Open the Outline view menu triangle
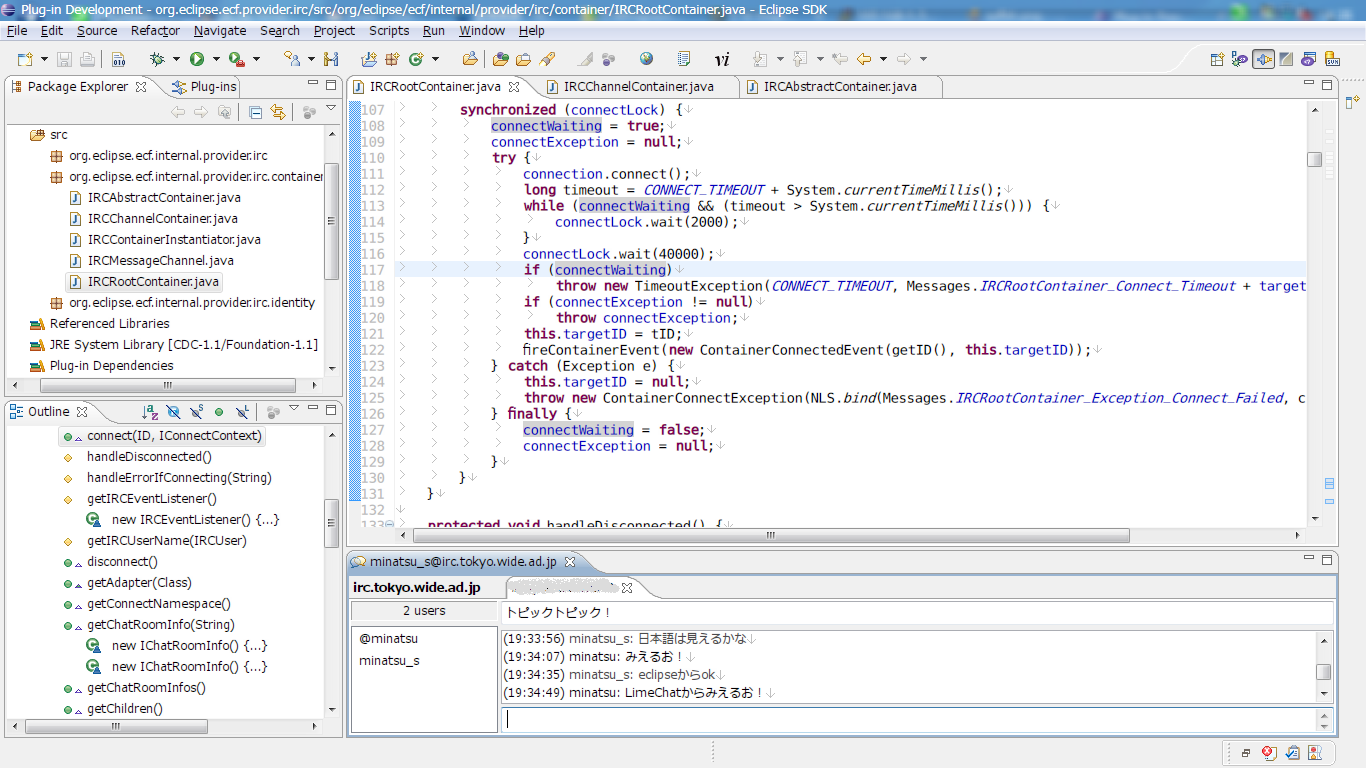Screen dimensions: 1366x768 [x=294, y=409]
